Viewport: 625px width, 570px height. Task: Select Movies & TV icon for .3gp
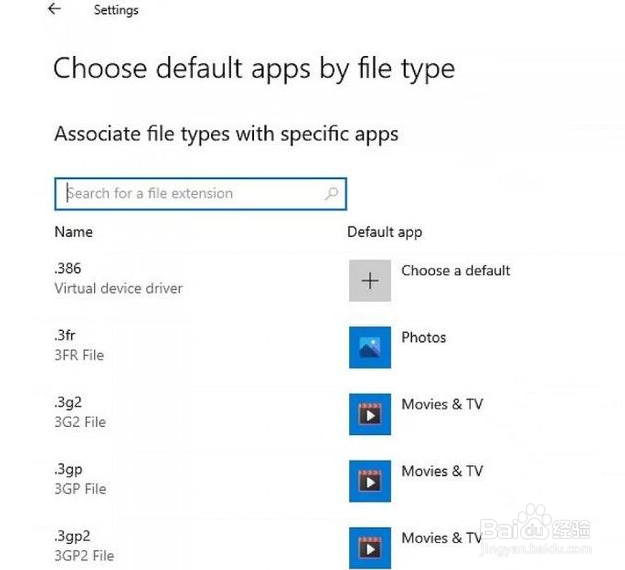pyautogui.click(x=369, y=481)
